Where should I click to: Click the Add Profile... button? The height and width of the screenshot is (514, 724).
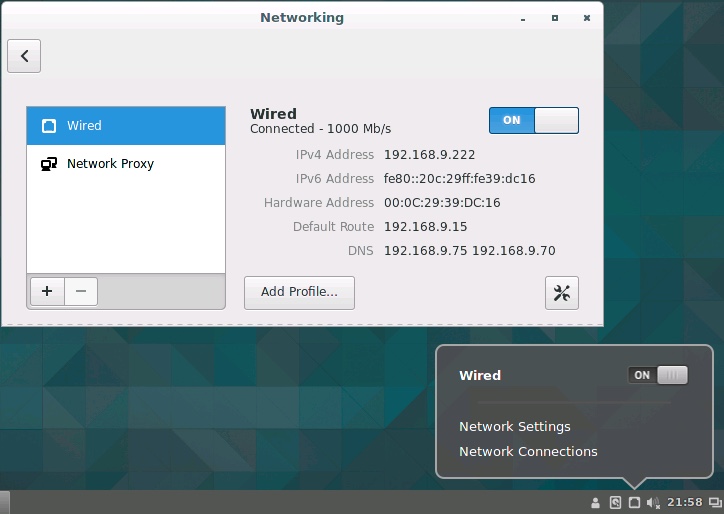(x=299, y=293)
